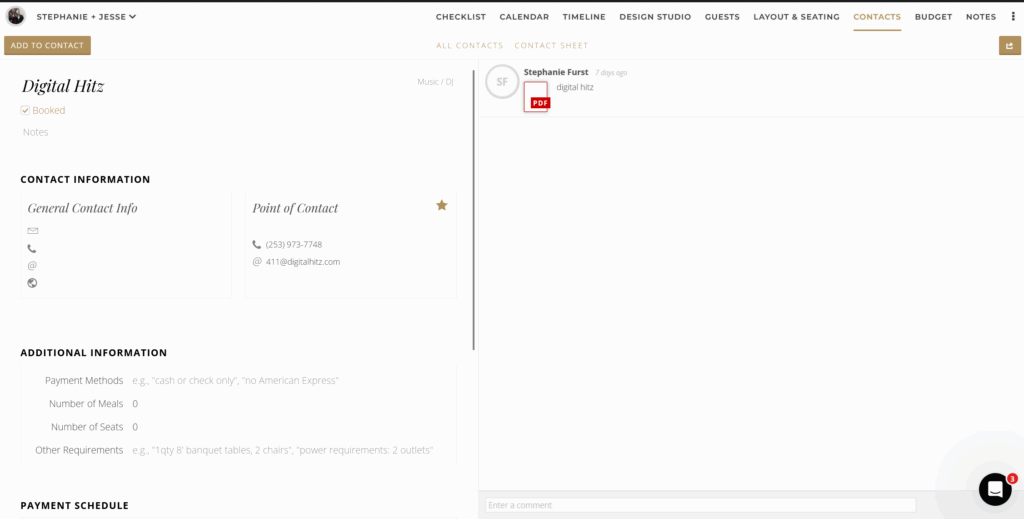Open the three-dot more menu
The width and height of the screenshot is (1024, 519).
click(x=1013, y=17)
